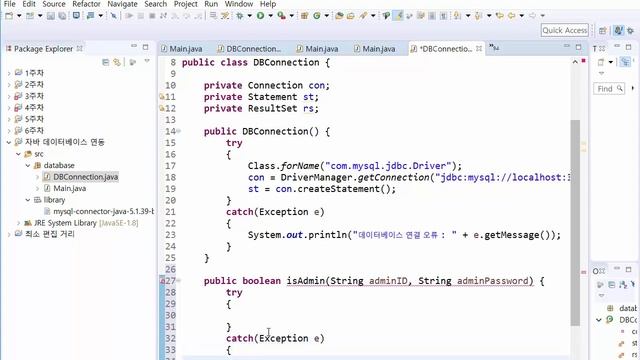Open the Window menu

coord(239,4)
